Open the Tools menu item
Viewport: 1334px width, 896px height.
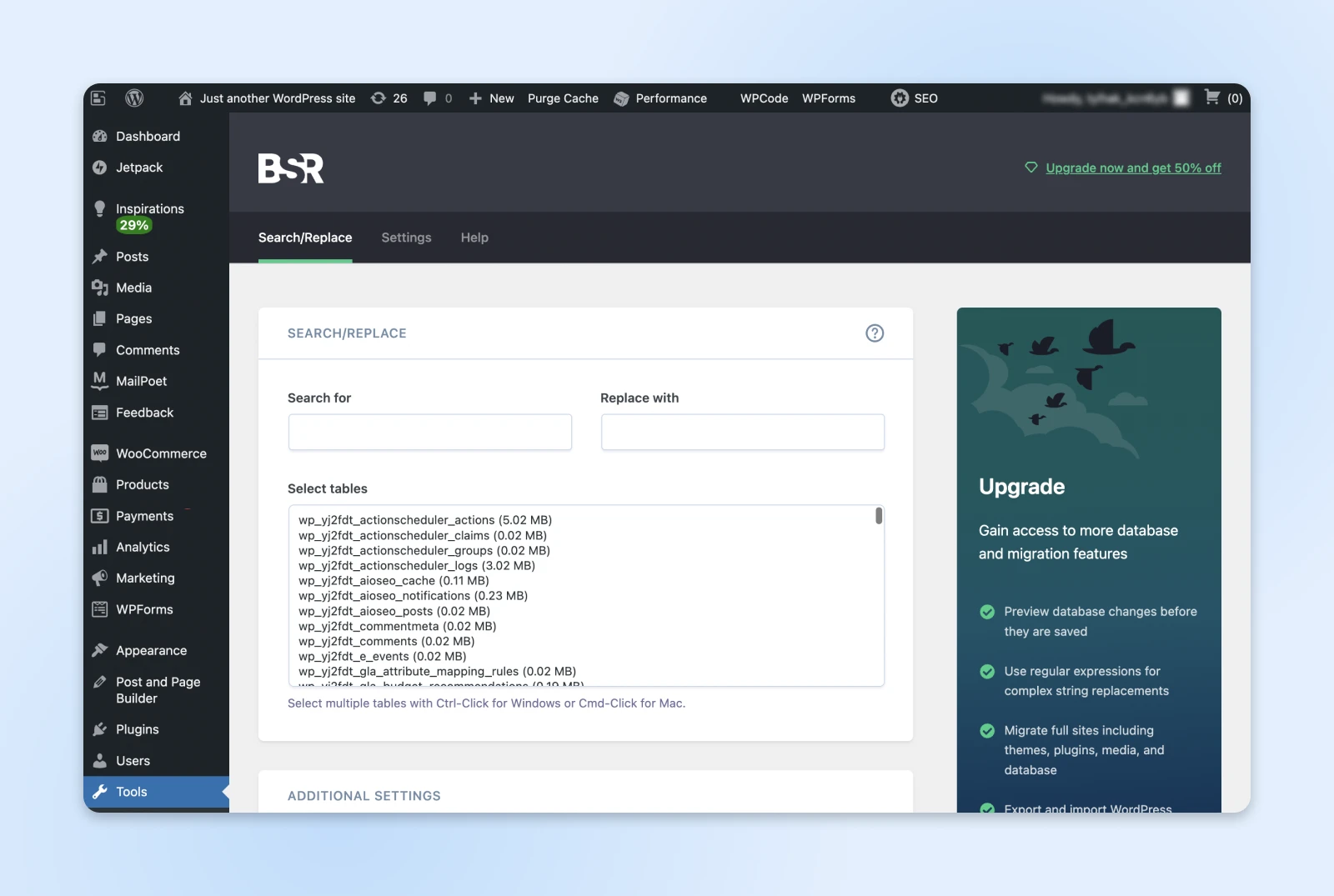(156, 792)
